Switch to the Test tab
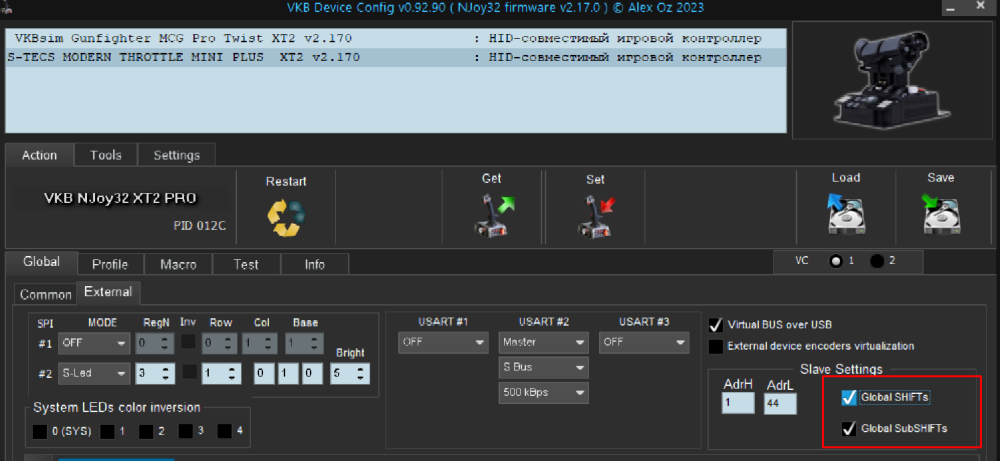 tap(246, 264)
